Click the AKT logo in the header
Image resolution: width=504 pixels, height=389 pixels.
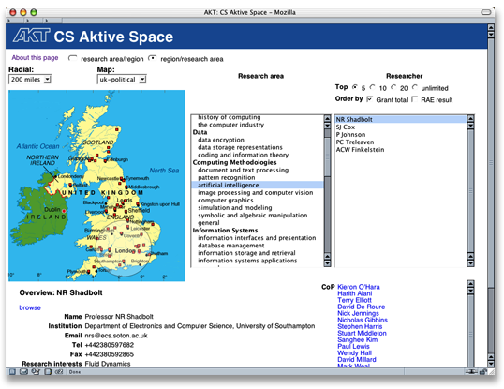[x=31, y=36]
